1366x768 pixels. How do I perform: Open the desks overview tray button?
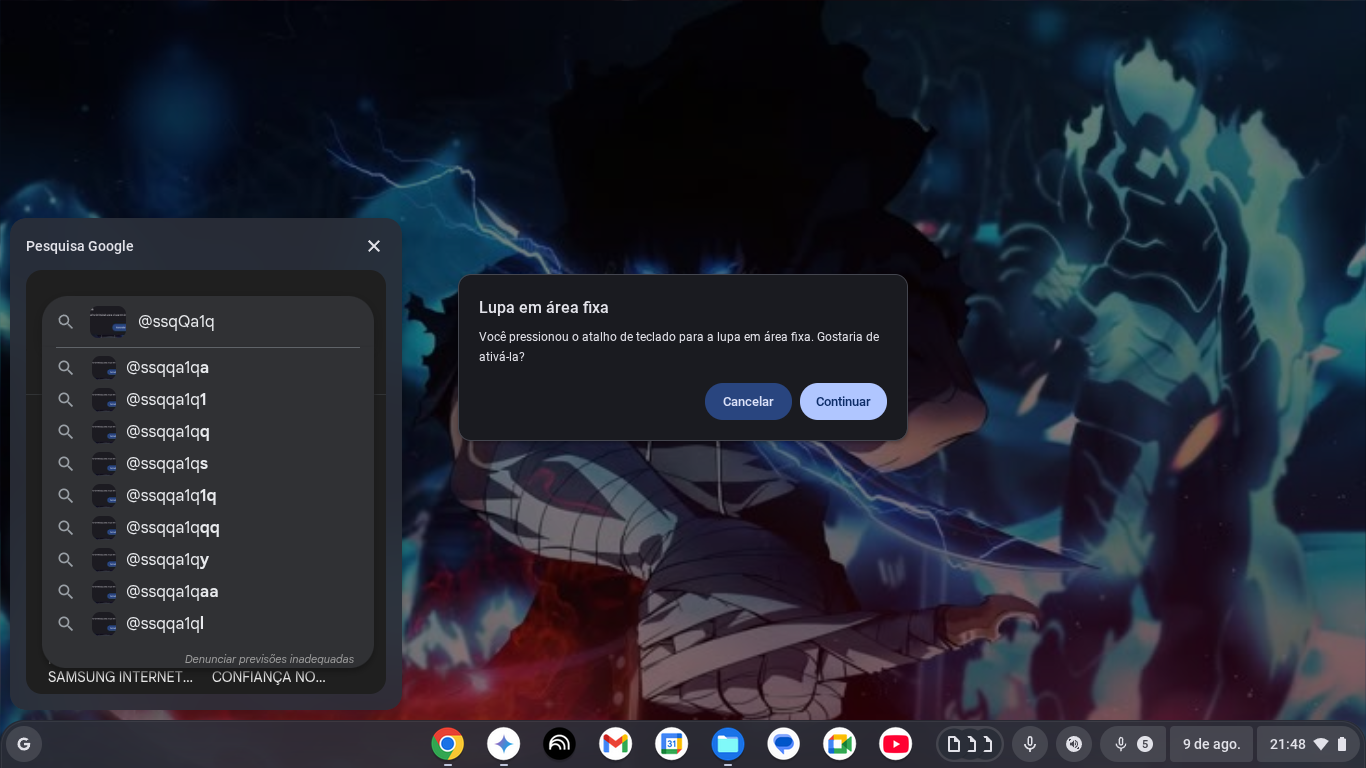[970, 744]
